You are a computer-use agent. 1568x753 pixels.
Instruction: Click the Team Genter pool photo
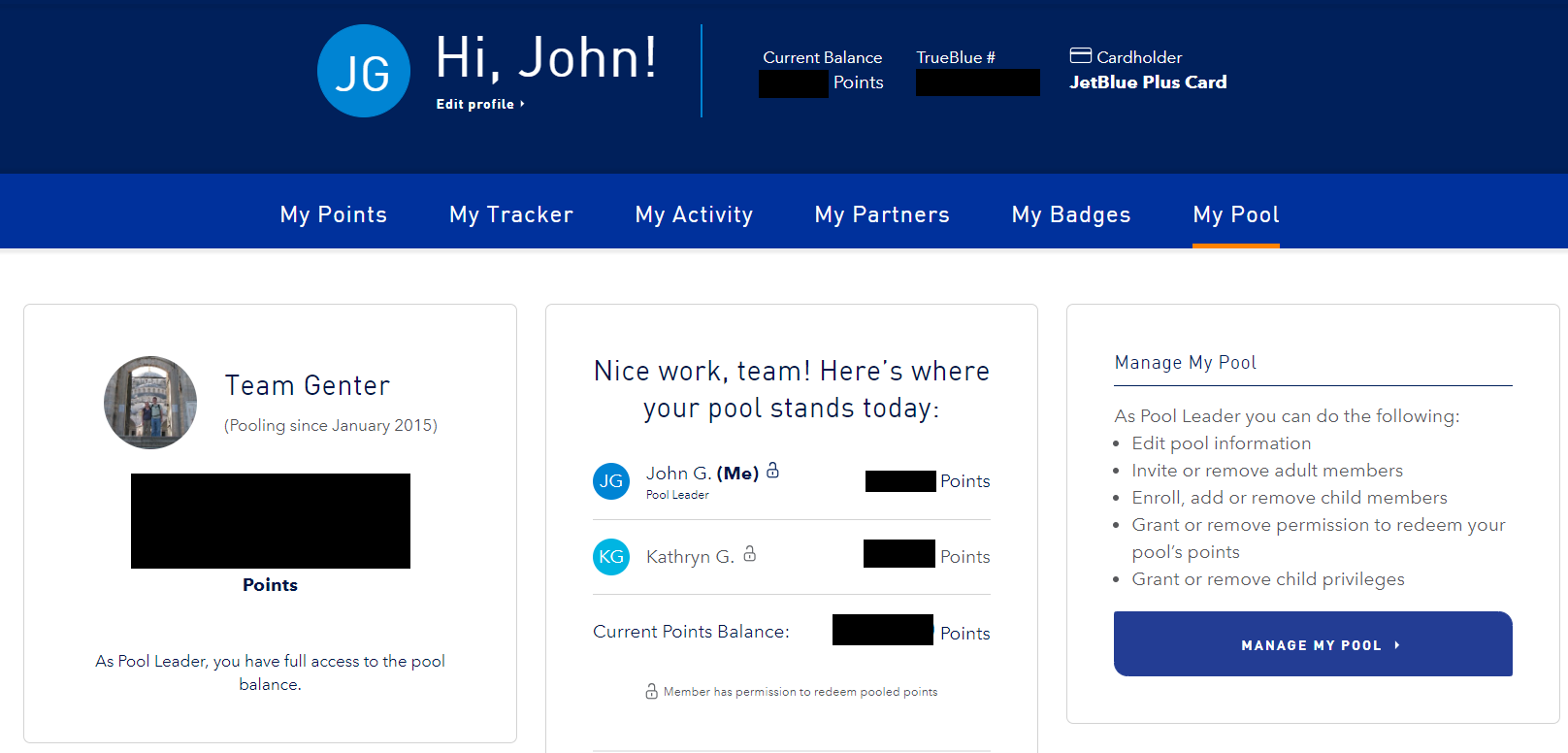[150, 403]
